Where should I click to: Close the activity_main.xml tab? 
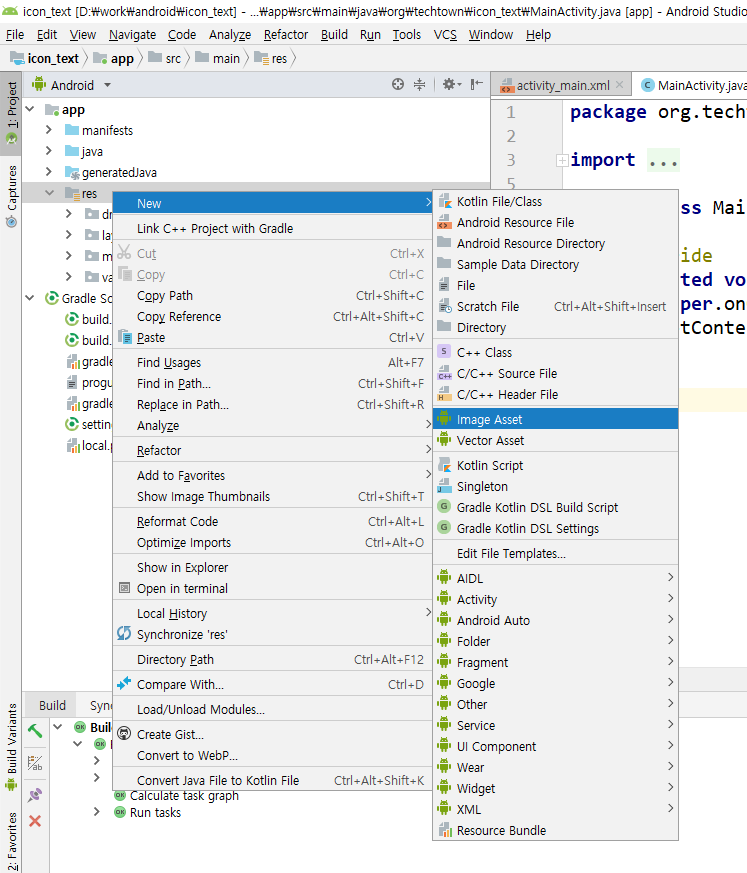(x=620, y=85)
